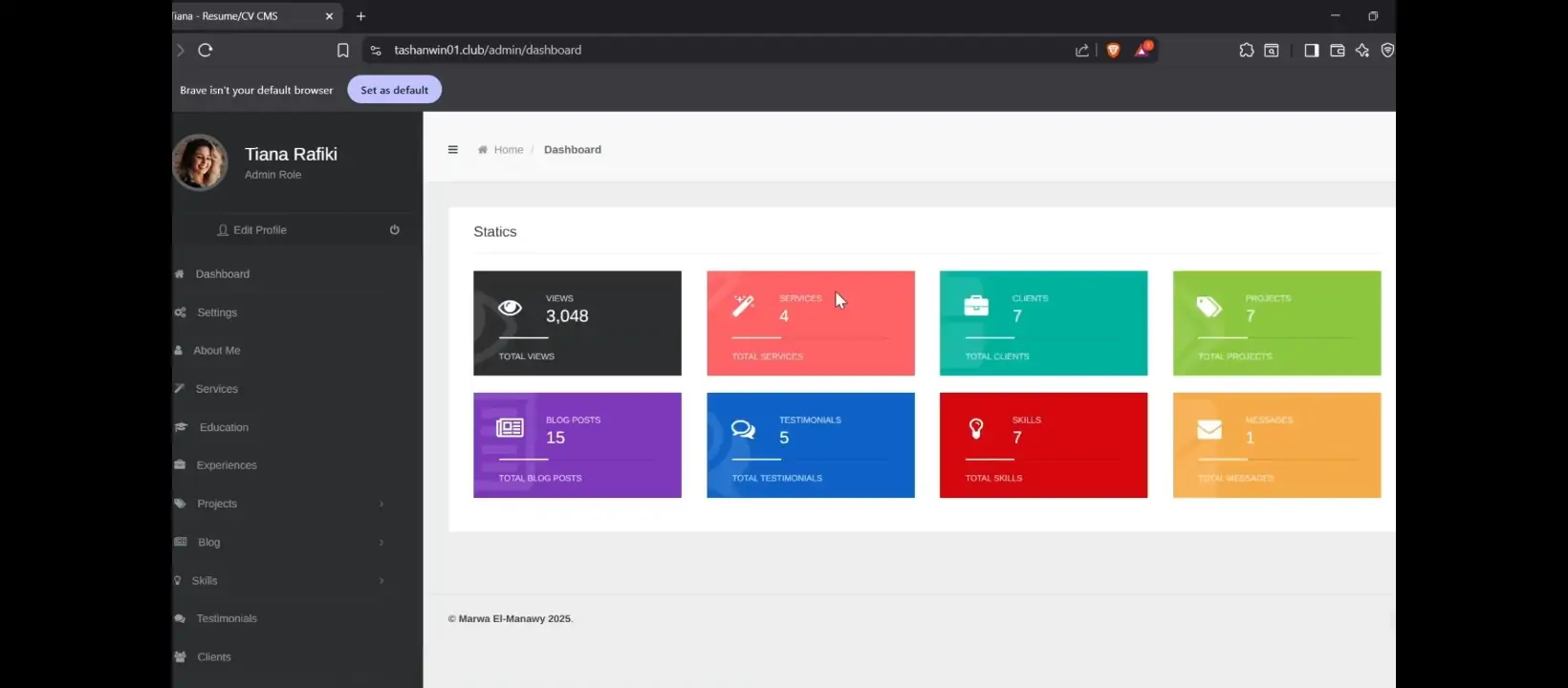Click the Total Services label
Image resolution: width=1568 pixels, height=688 pixels.
(x=768, y=356)
